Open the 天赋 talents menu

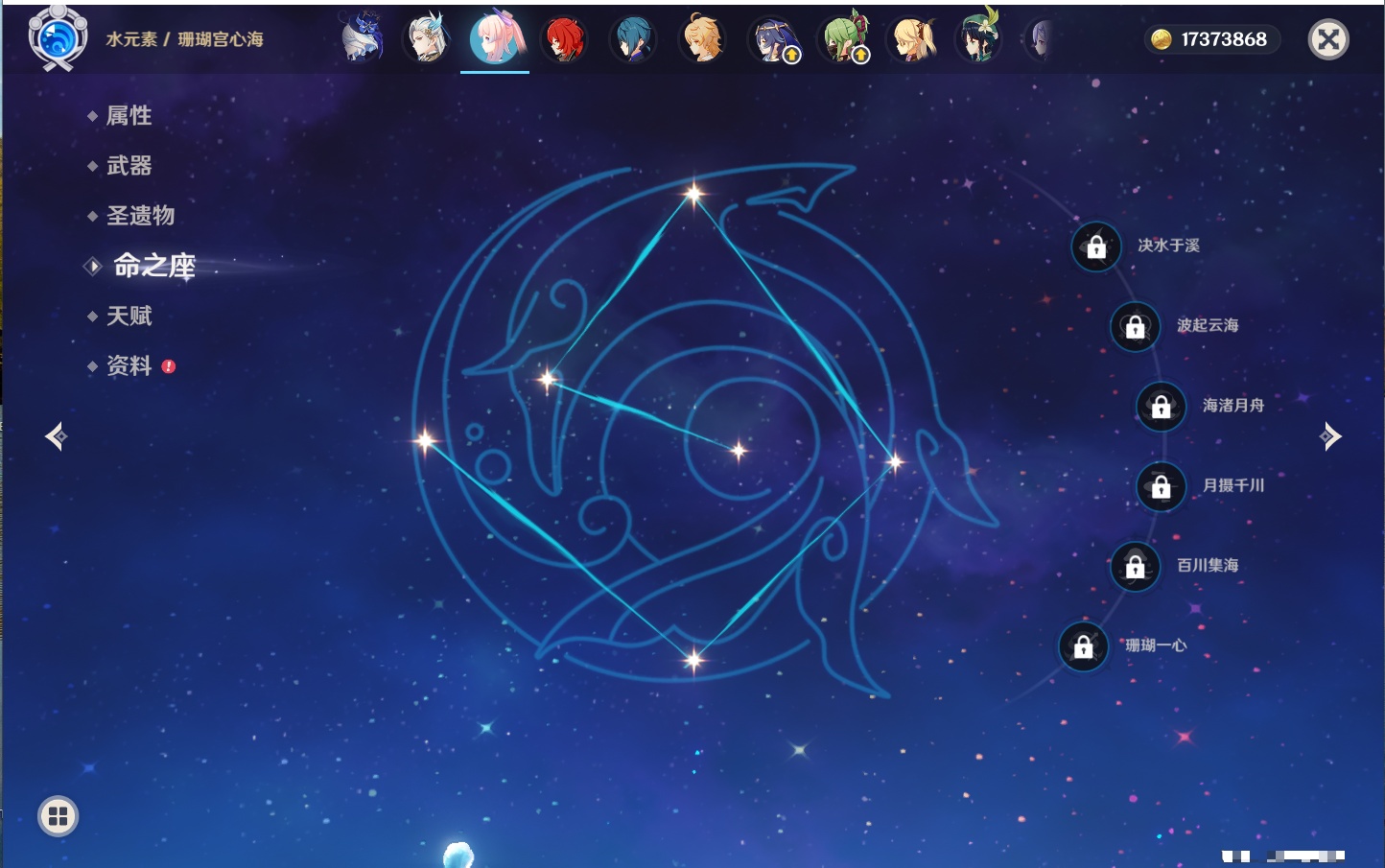[129, 316]
